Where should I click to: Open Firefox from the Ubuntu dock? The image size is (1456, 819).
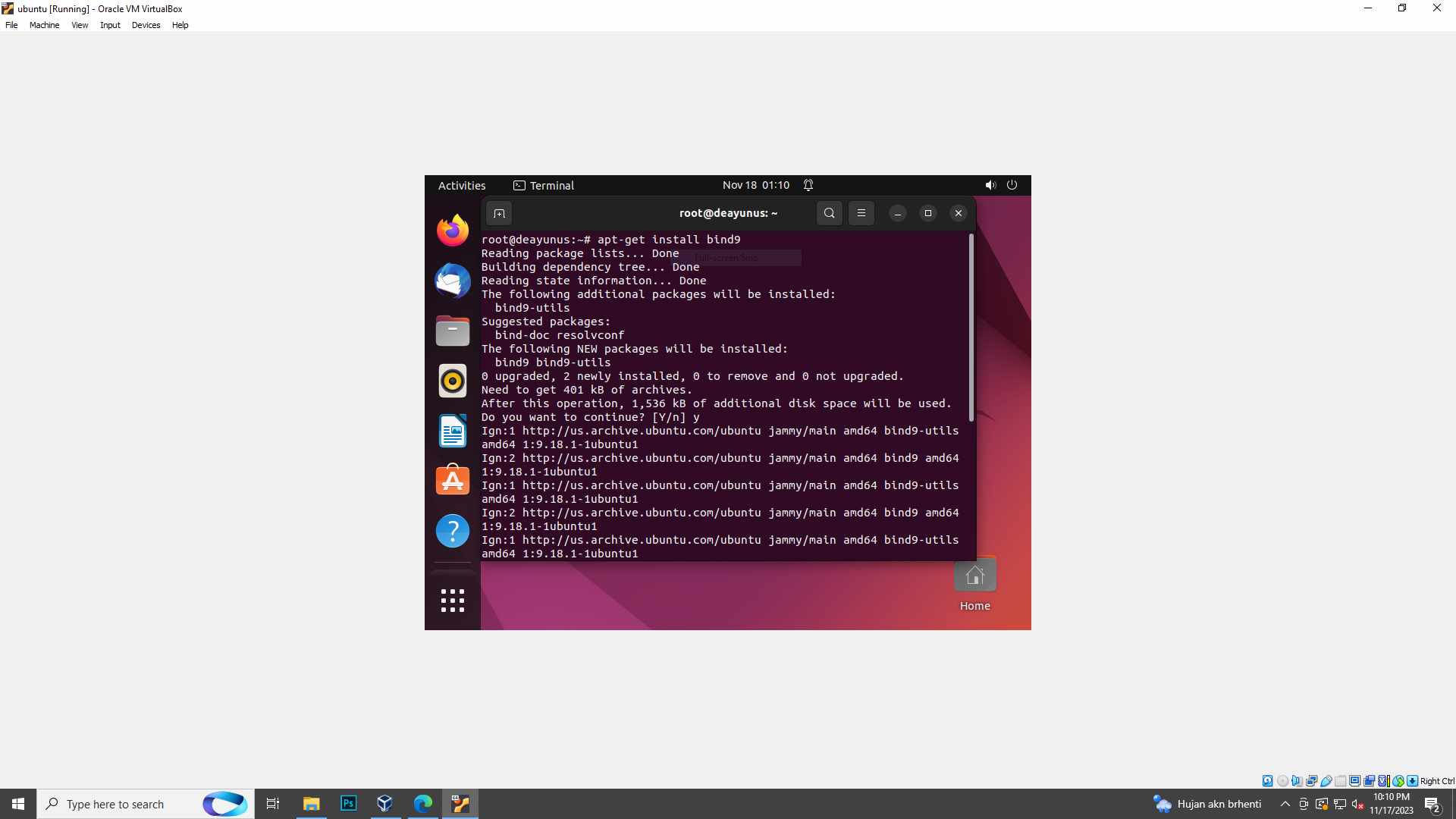coord(453,231)
